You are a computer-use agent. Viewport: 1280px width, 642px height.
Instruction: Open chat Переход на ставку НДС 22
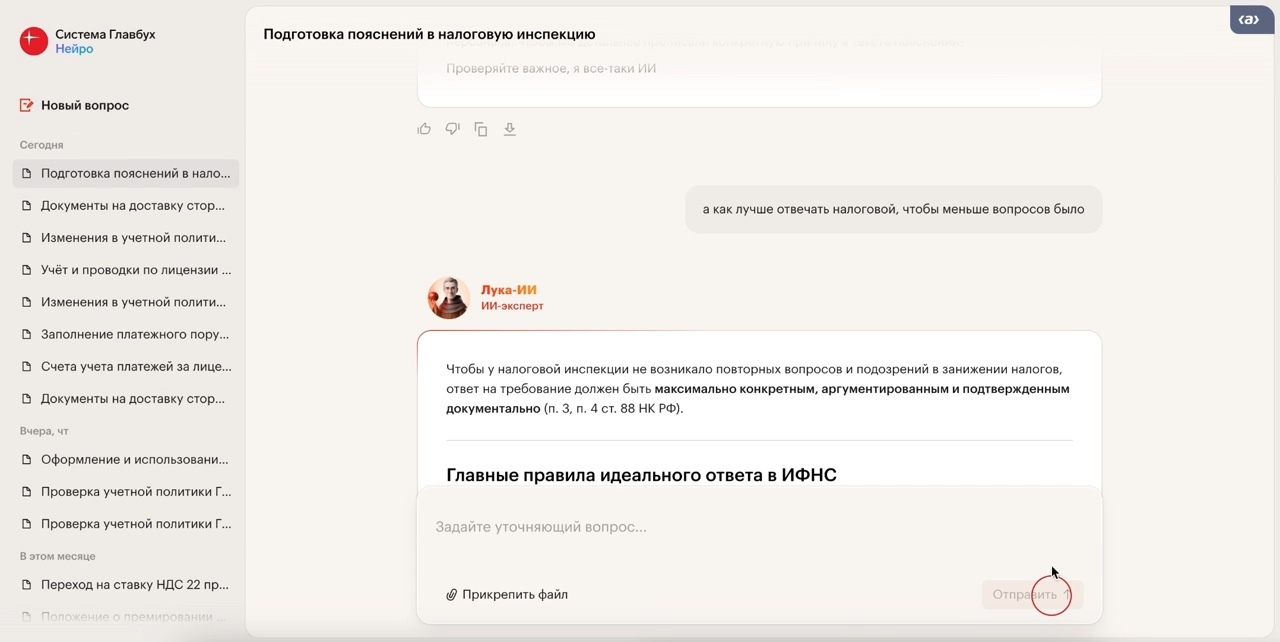tap(126, 585)
